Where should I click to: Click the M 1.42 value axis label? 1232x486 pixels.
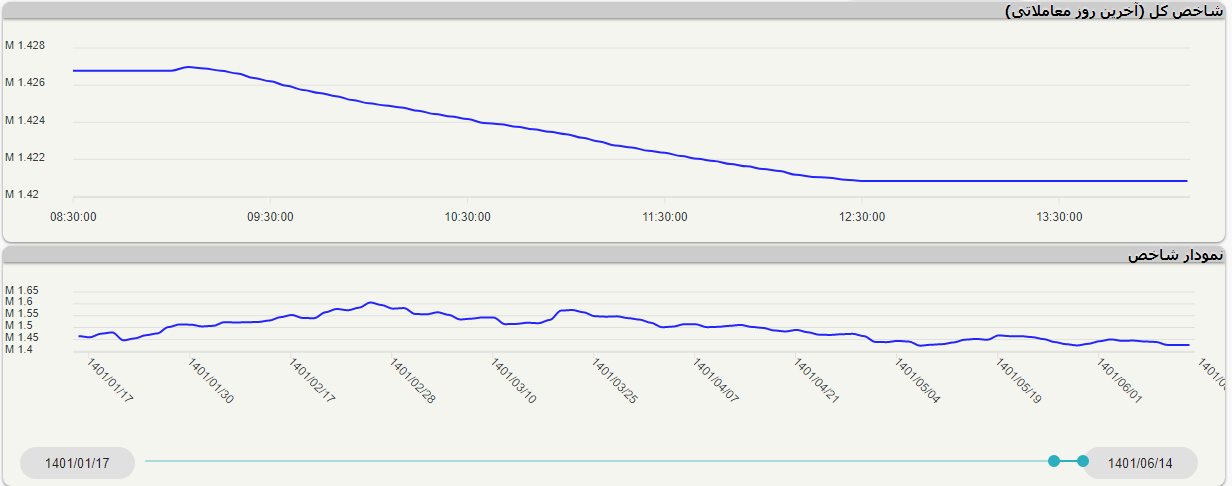coord(22,194)
